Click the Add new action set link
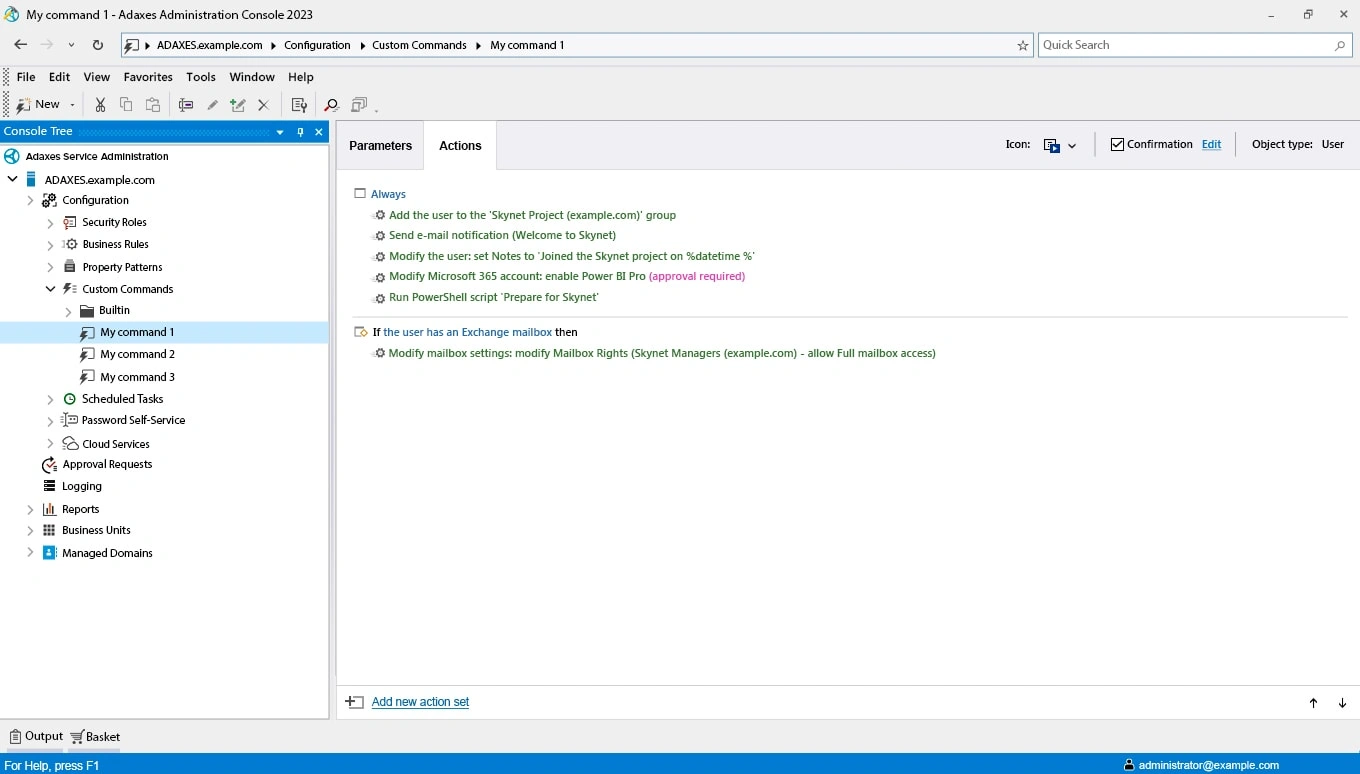Screen dimensions: 1360x774 click(x=420, y=701)
